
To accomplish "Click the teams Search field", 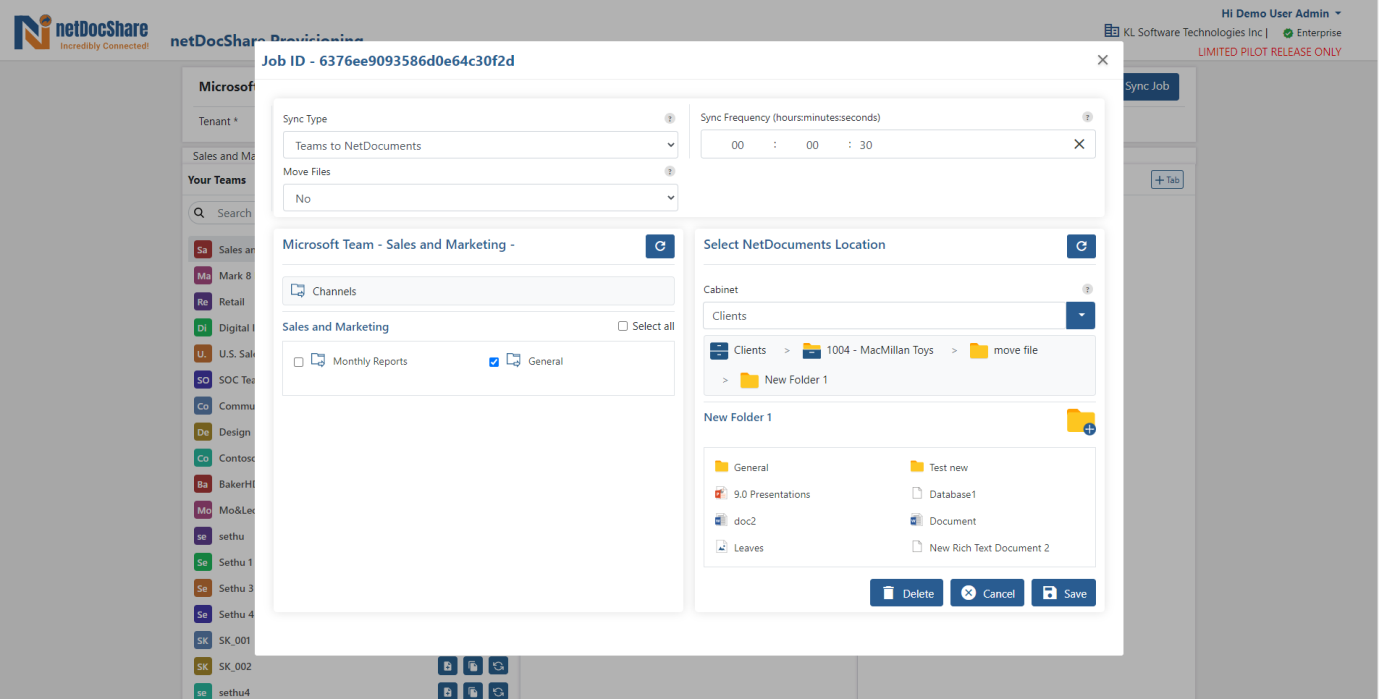I will 222,213.
